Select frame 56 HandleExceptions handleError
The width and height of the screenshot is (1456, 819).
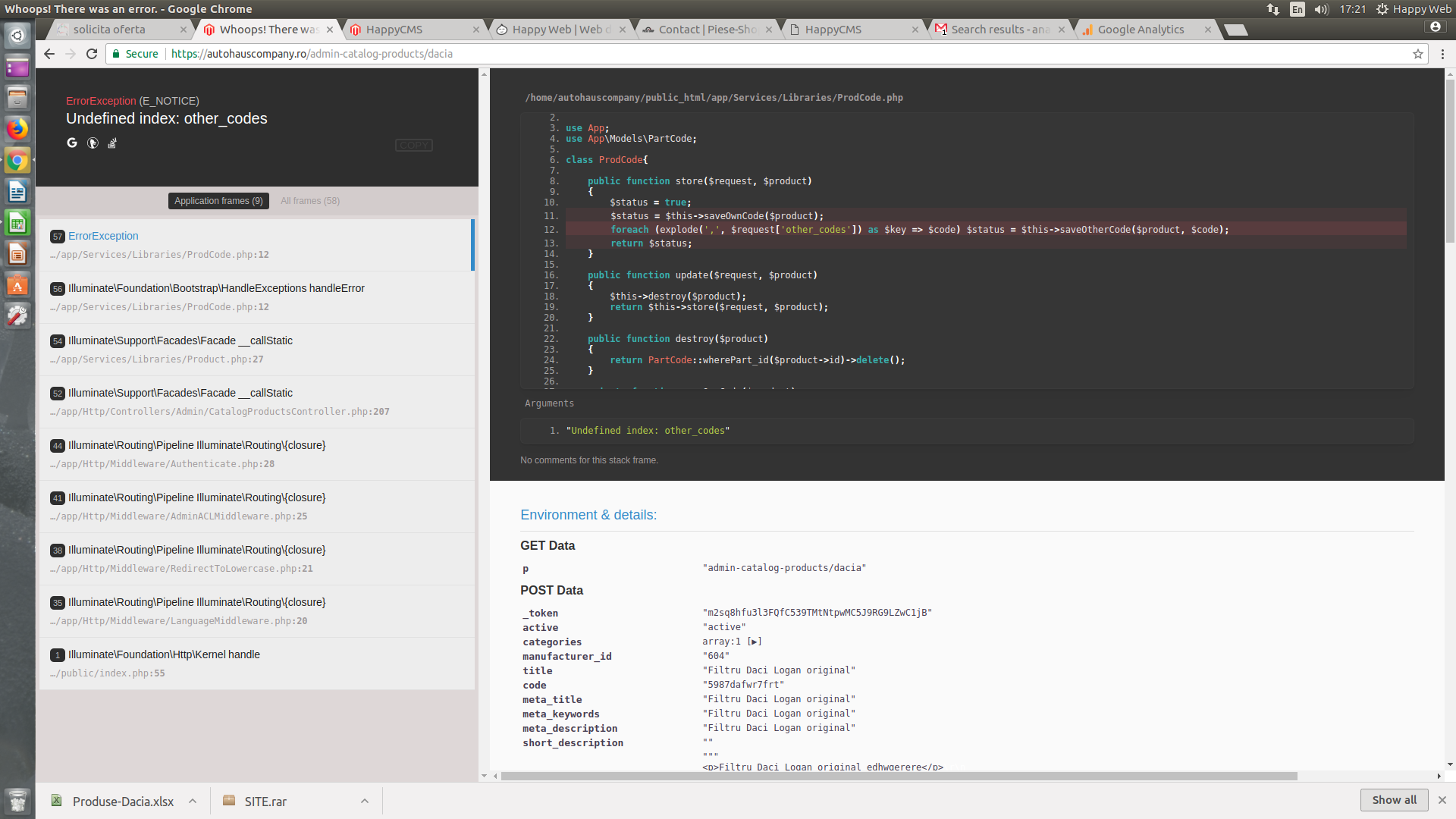[256, 297]
